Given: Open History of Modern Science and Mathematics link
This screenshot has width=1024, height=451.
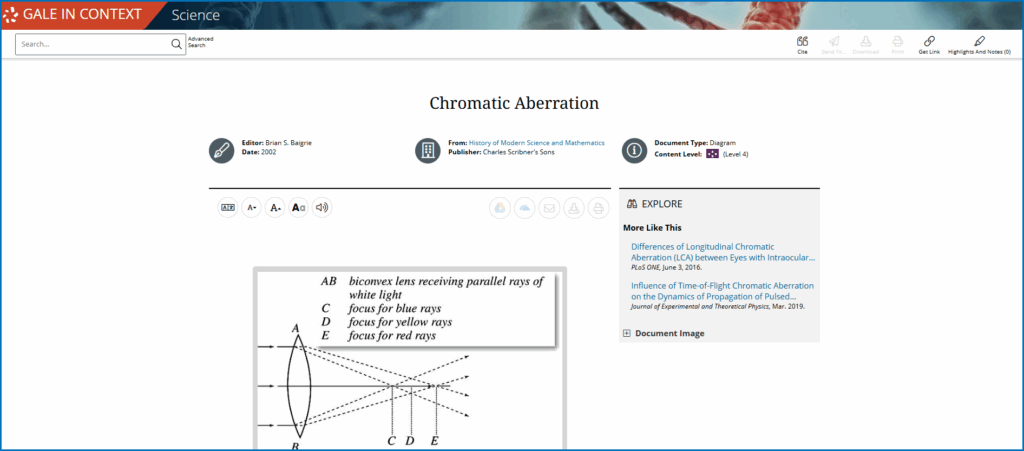Looking at the screenshot, I should 536,143.
